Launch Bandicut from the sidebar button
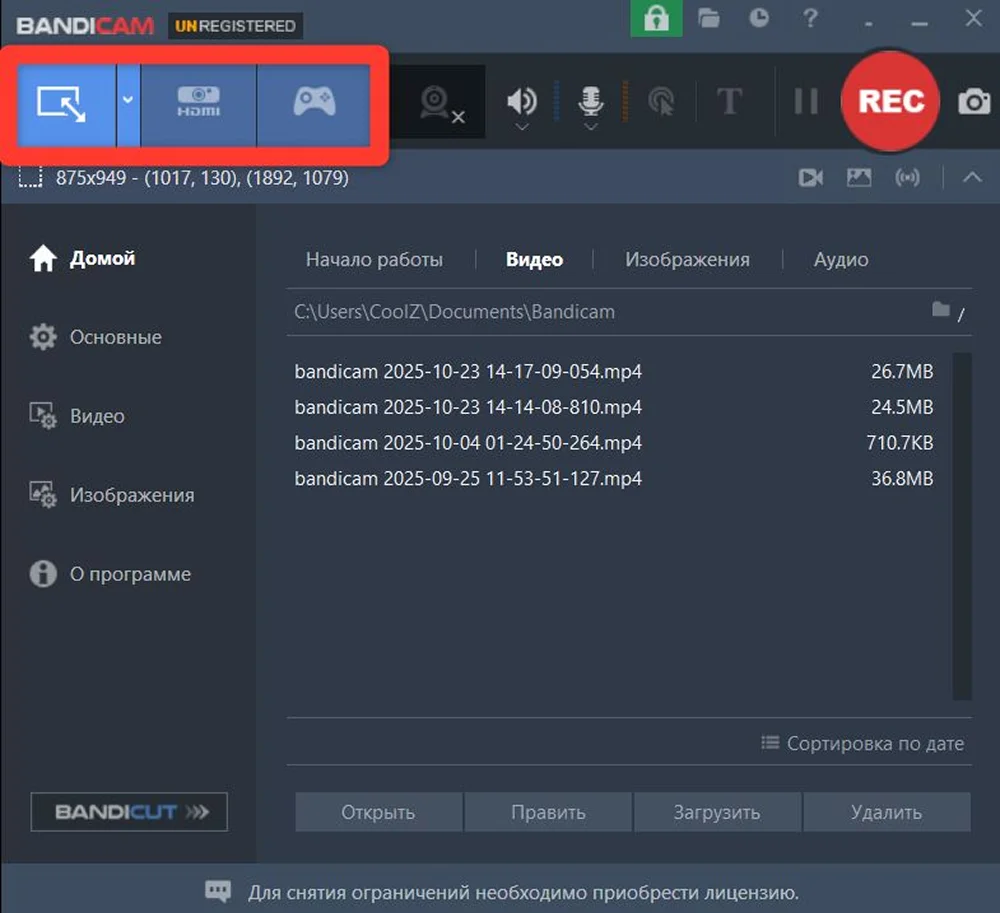 pyautogui.click(x=128, y=811)
